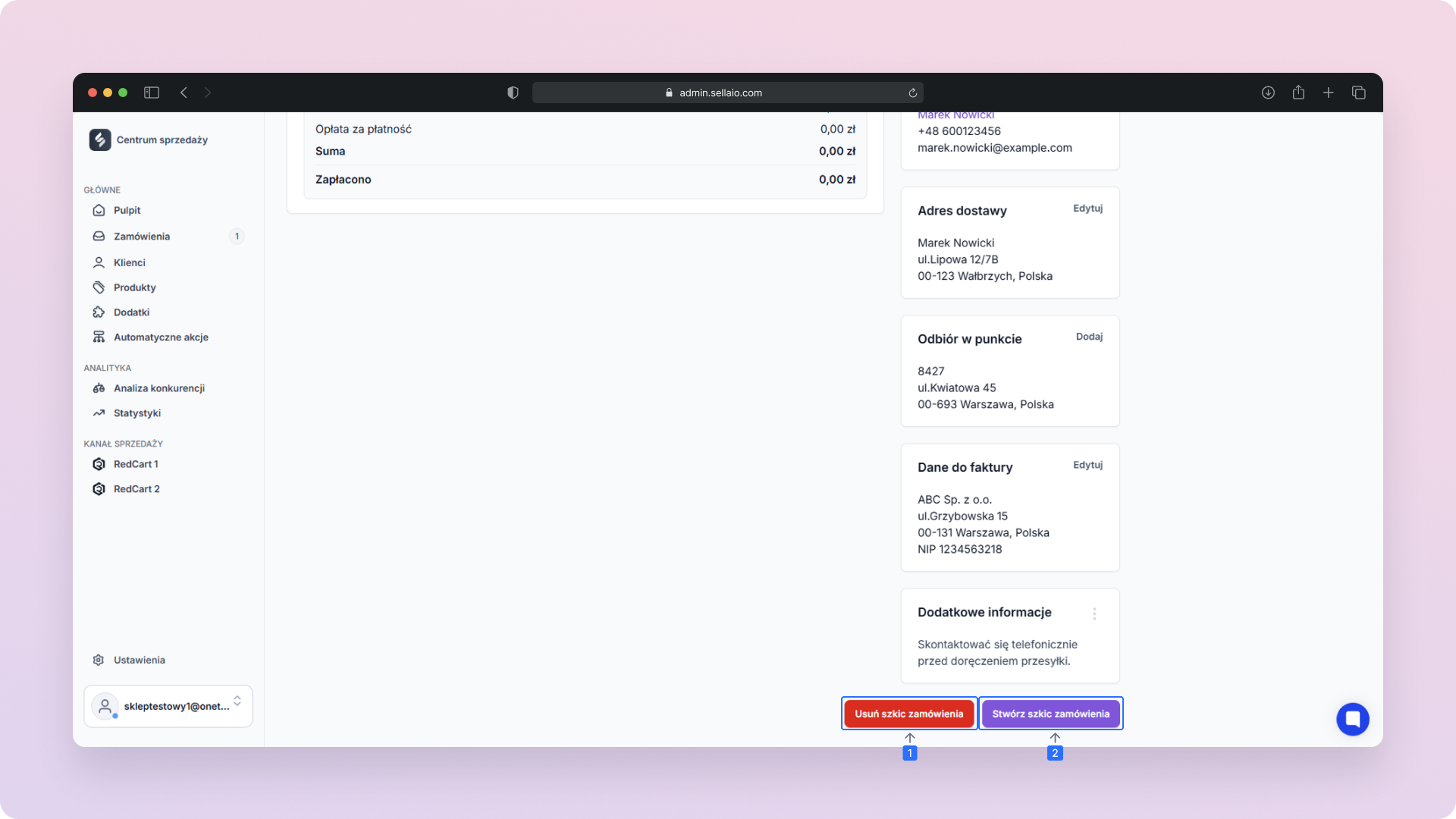1456x819 pixels.
Task: Click the Opłata za płatność label
Action: [363, 129]
